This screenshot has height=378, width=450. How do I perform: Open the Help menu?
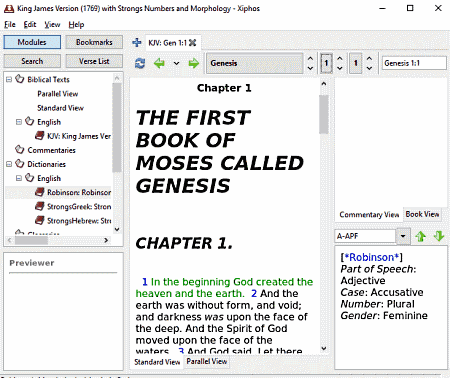click(x=76, y=25)
